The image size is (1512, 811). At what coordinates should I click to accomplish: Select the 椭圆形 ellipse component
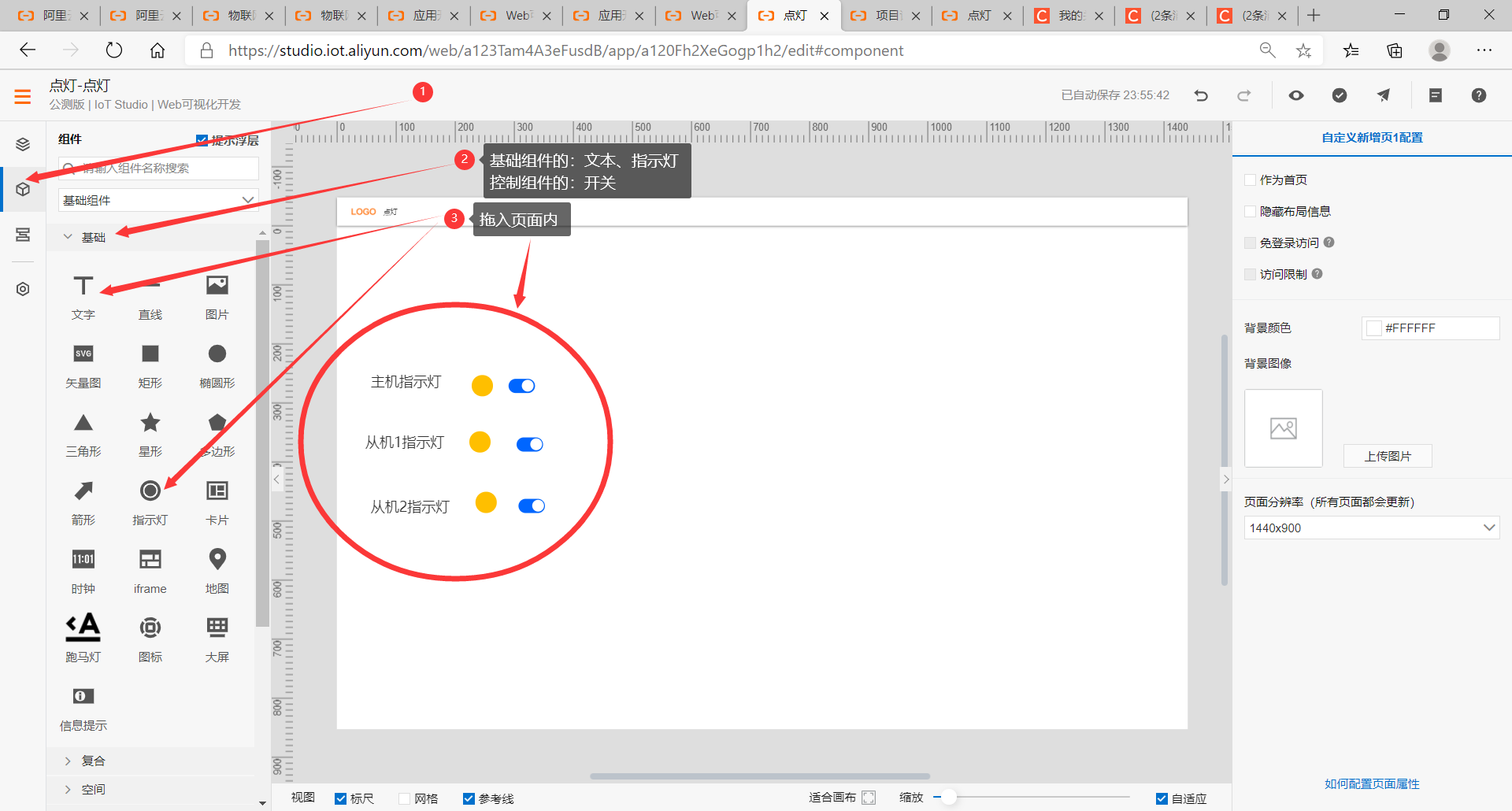tap(217, 365)
